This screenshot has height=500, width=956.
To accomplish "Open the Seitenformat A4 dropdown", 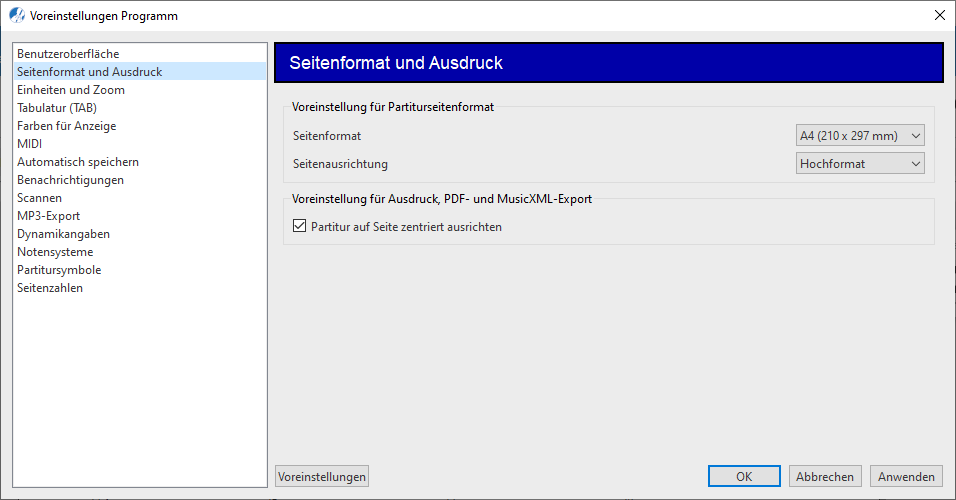I will 860,136.
